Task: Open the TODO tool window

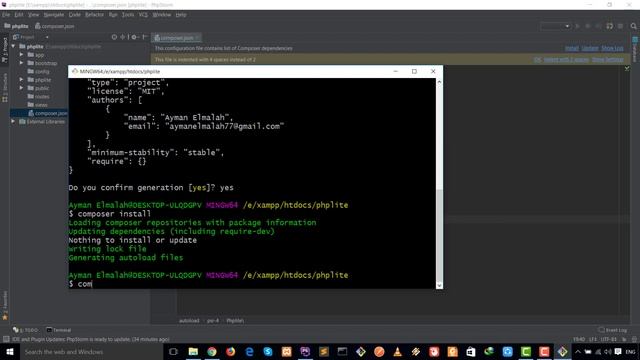Action: 25,330
